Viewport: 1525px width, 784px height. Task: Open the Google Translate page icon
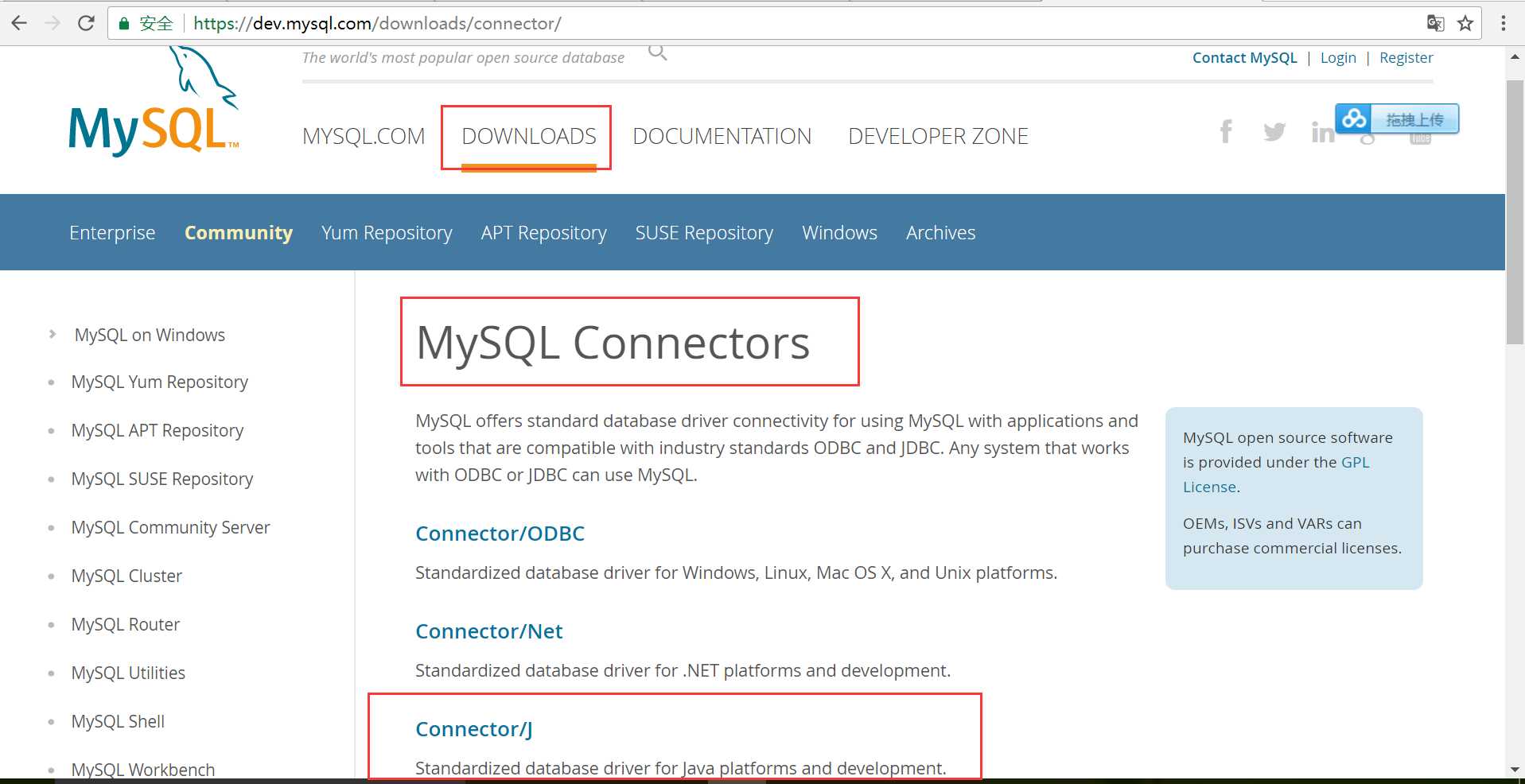1435,23
